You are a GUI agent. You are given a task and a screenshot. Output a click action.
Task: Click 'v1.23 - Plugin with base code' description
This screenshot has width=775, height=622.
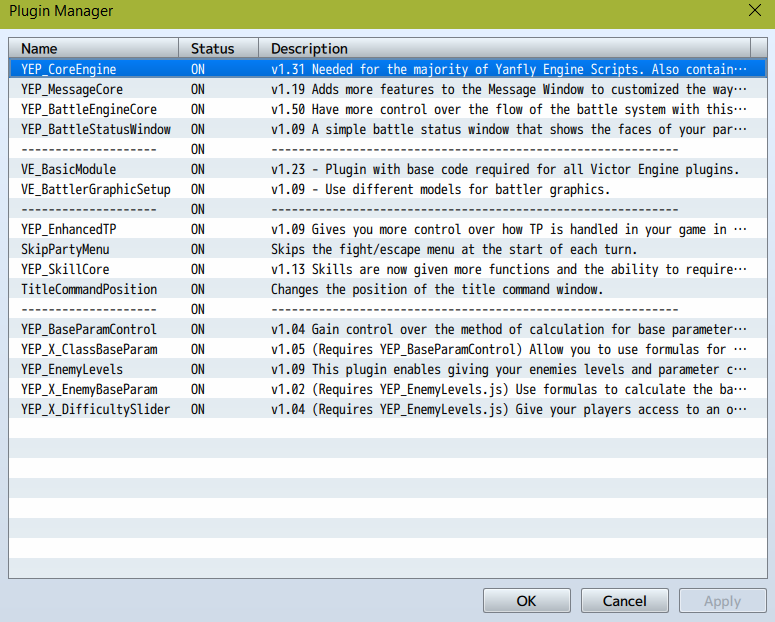[505, 170]
